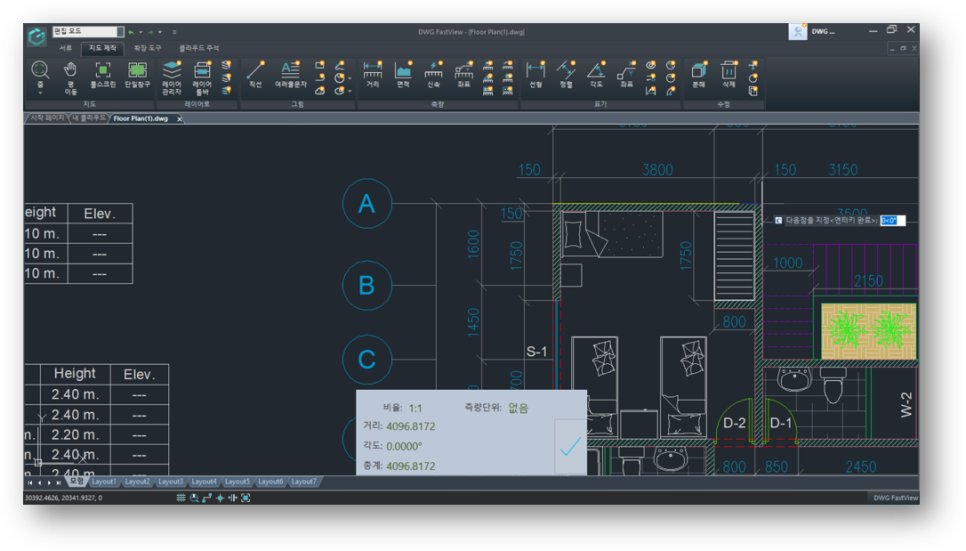The image size is (966, 551).
Task: Click the rectangle draw tool icon
Action: (x=320, y=65)
